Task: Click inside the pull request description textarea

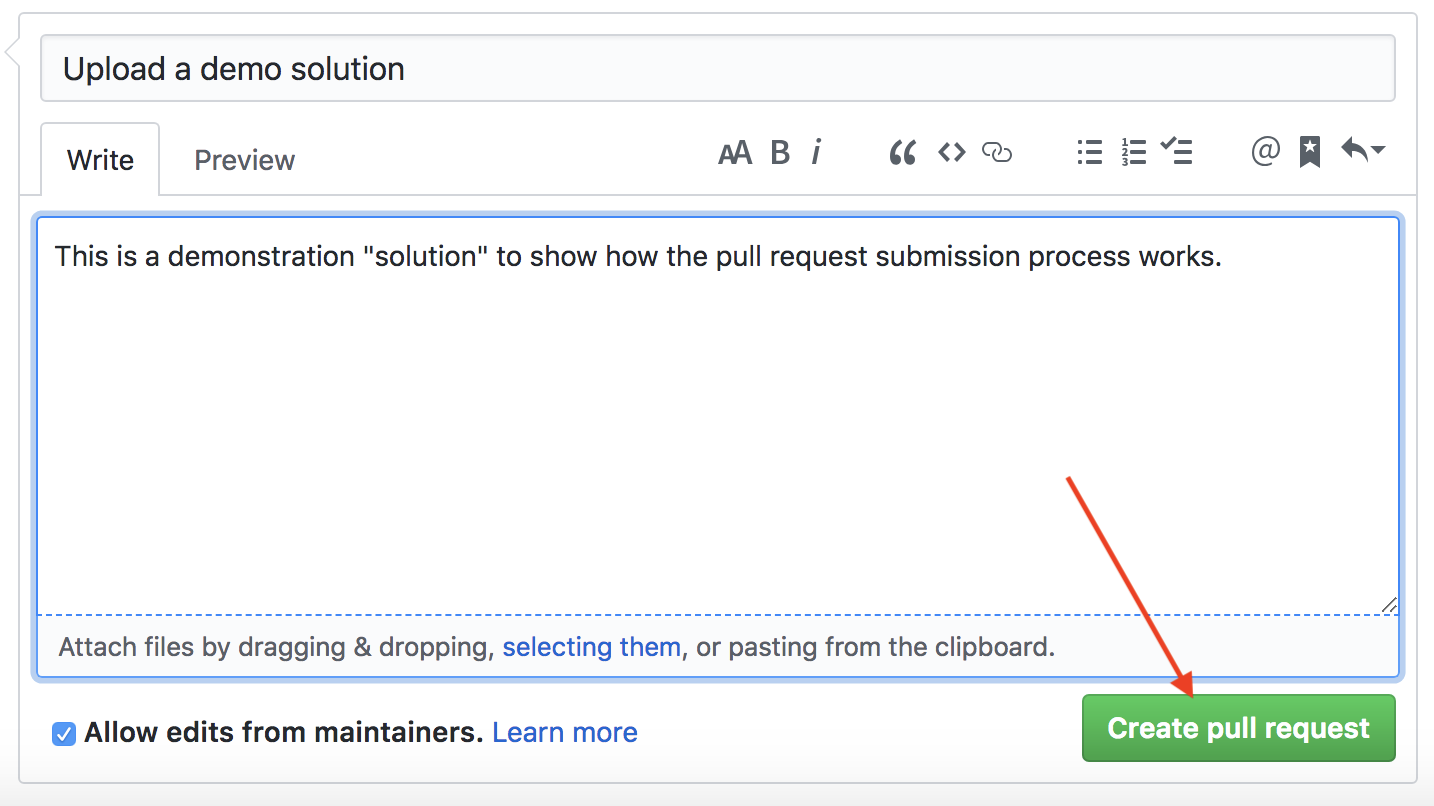Action: pyautogui.click(x=717, y=415)
